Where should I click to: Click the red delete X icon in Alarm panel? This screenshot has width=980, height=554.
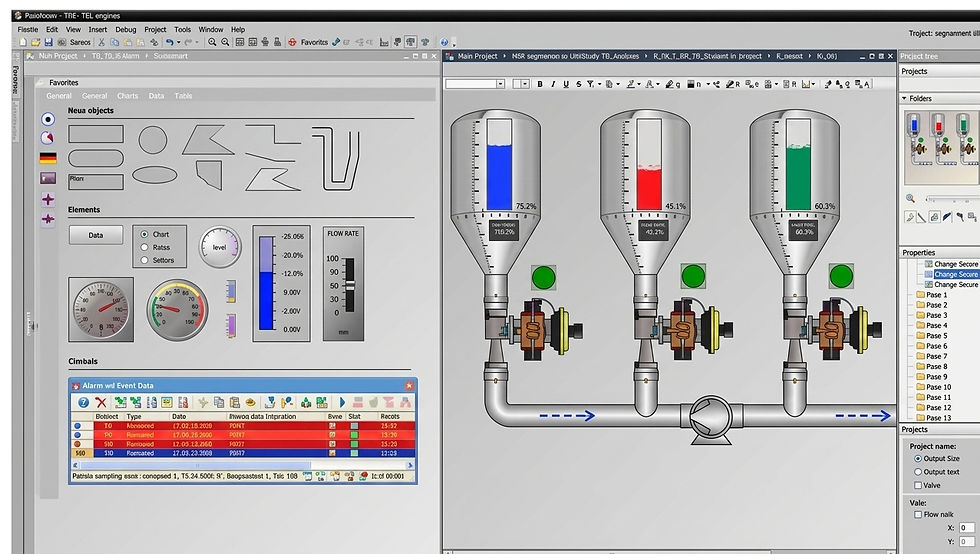point(101,402)
